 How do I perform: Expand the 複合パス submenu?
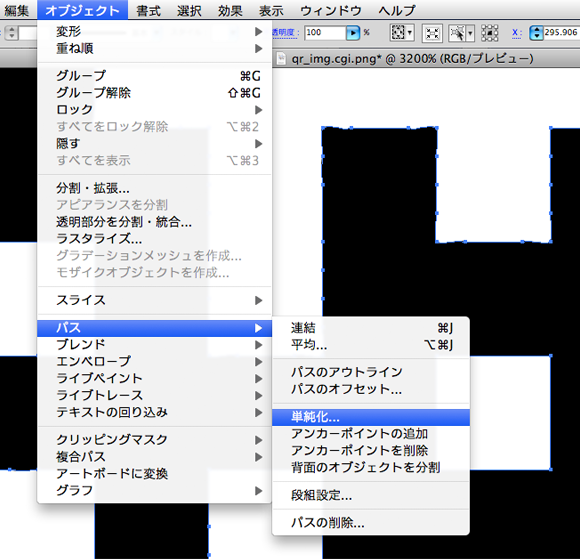click(155, 457)
